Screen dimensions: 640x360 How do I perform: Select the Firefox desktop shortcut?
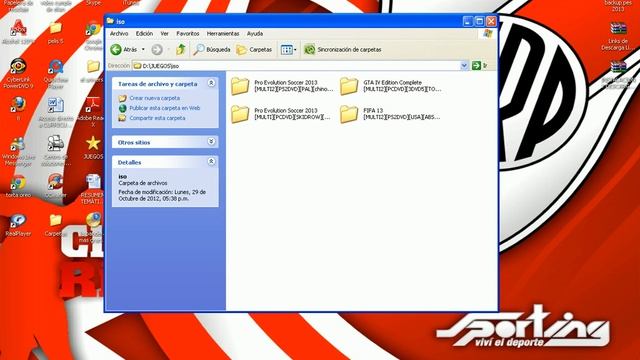(18, 108)
